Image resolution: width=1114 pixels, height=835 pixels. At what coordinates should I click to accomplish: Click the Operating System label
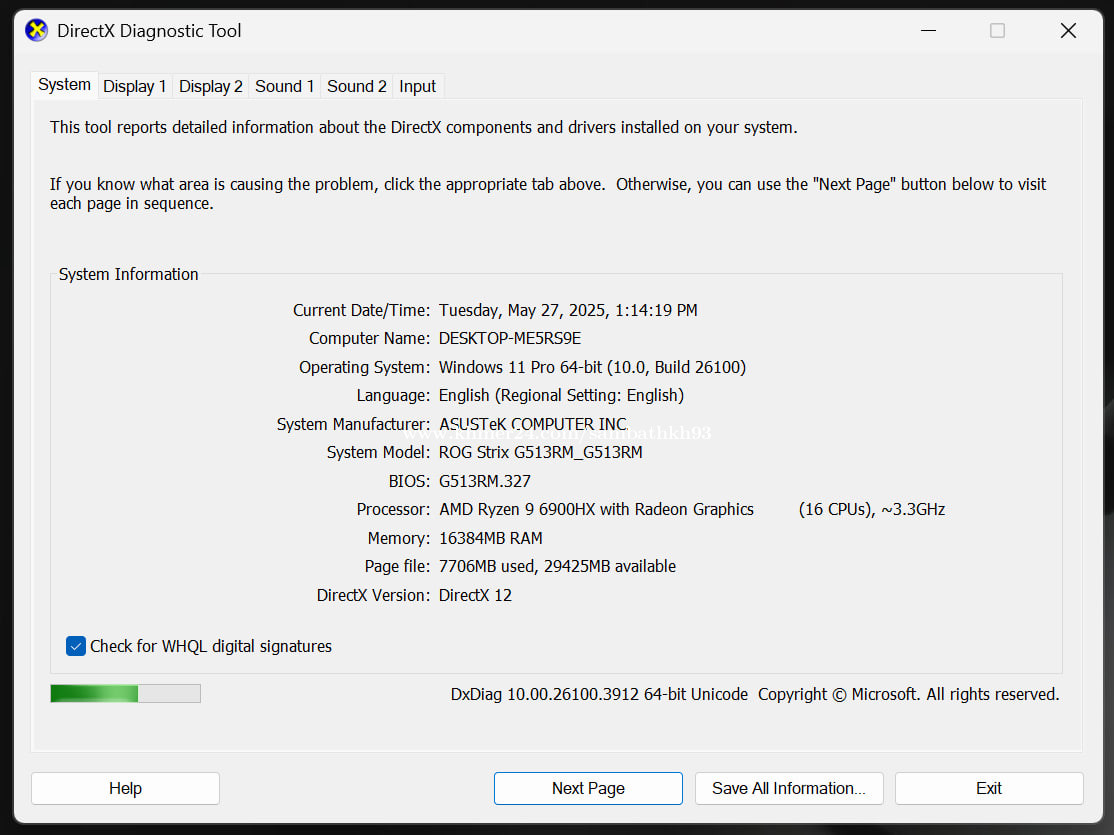[364, 367]
